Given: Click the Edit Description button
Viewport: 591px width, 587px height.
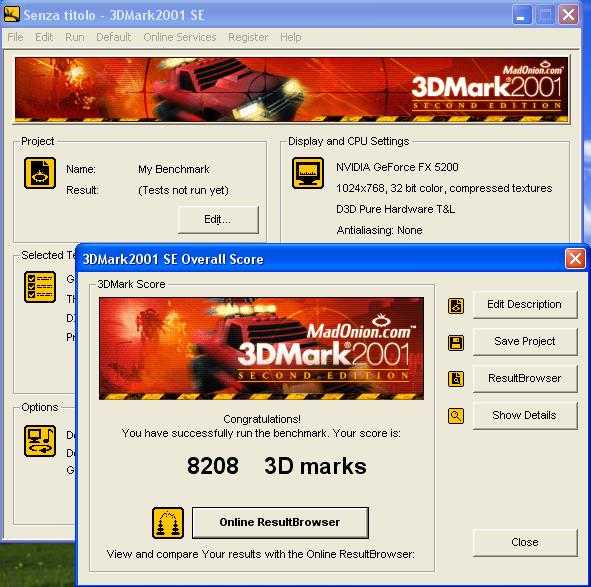Looking at the screenshot, I should pos(525,305).
